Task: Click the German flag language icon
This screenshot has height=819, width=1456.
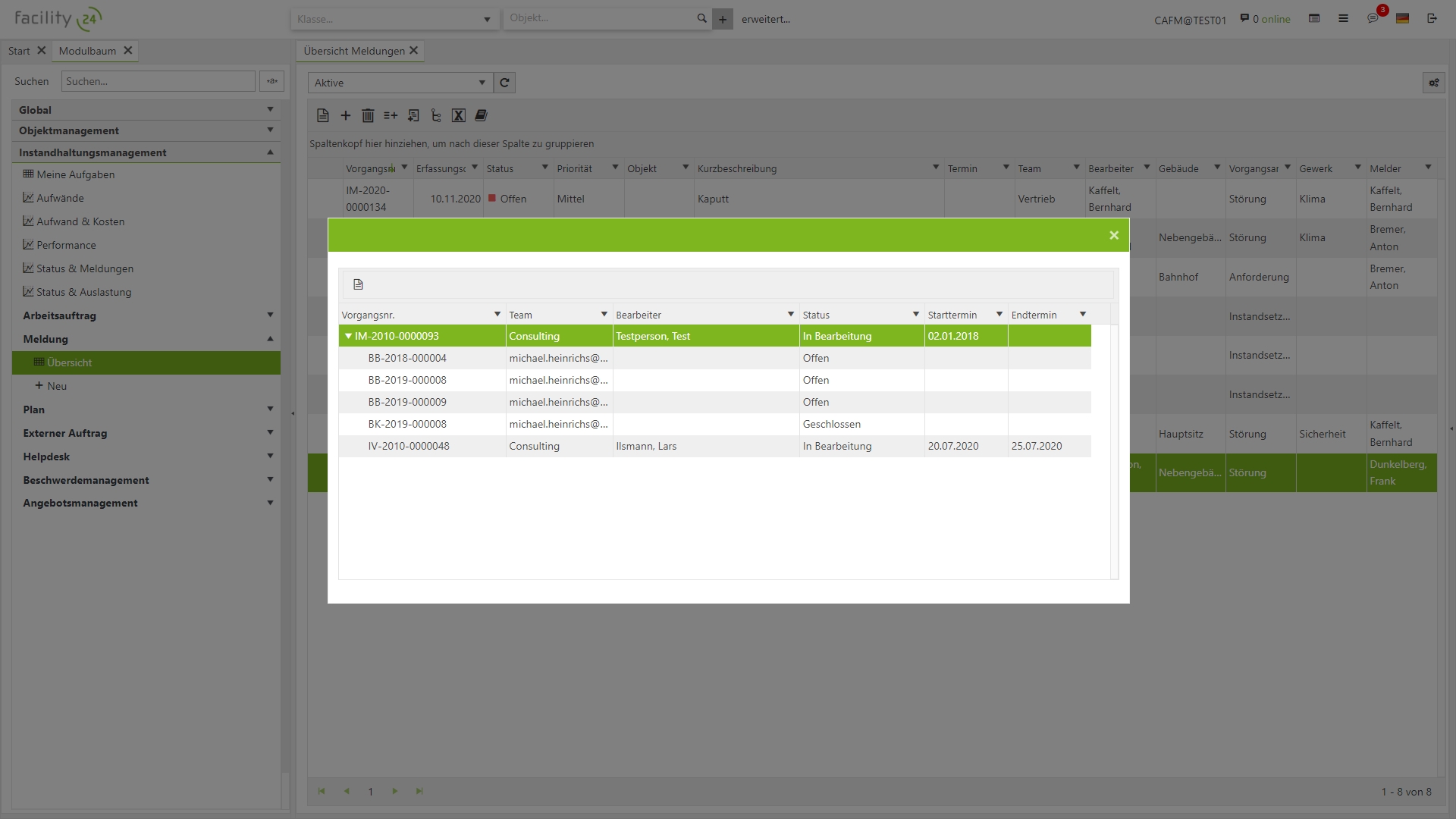Action: [1402, 18]
